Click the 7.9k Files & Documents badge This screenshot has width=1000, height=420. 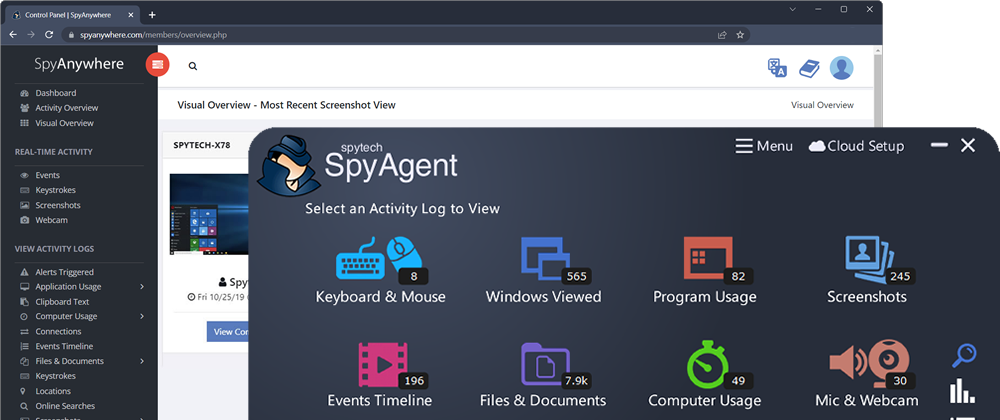(x=577, y=381)
